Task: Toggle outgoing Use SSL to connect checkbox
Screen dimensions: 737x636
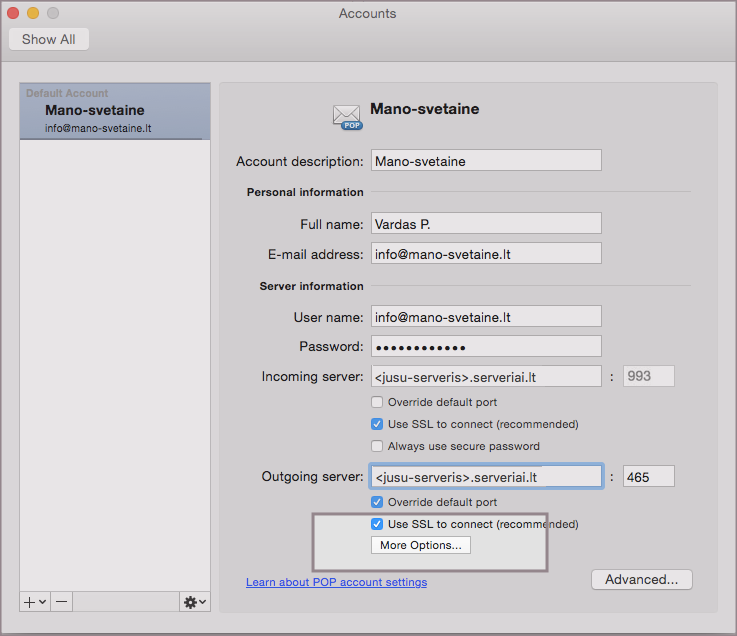Action: point(377,524)
